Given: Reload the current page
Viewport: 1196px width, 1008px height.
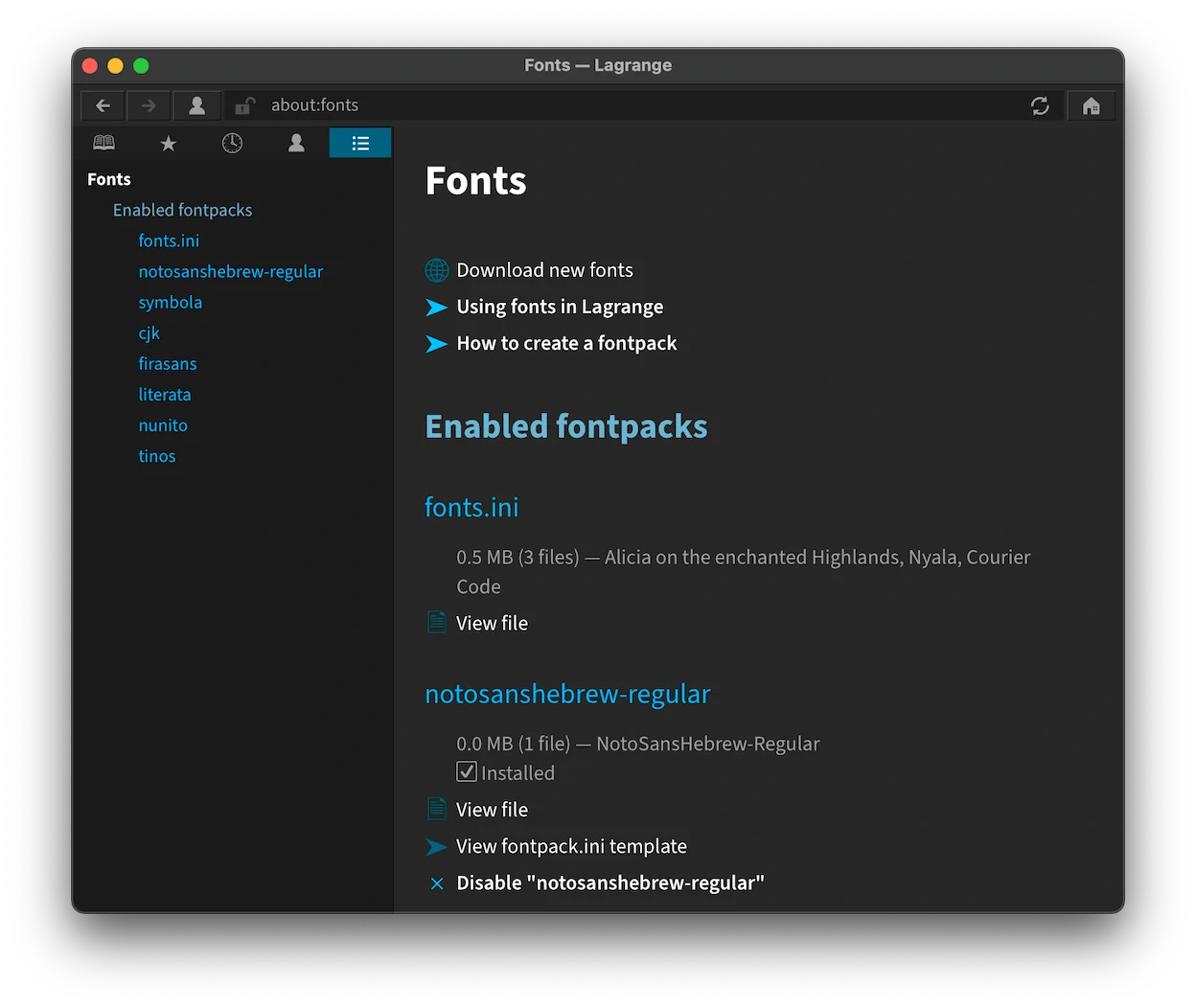Looking at the screenshot, I should [1040, 105].
